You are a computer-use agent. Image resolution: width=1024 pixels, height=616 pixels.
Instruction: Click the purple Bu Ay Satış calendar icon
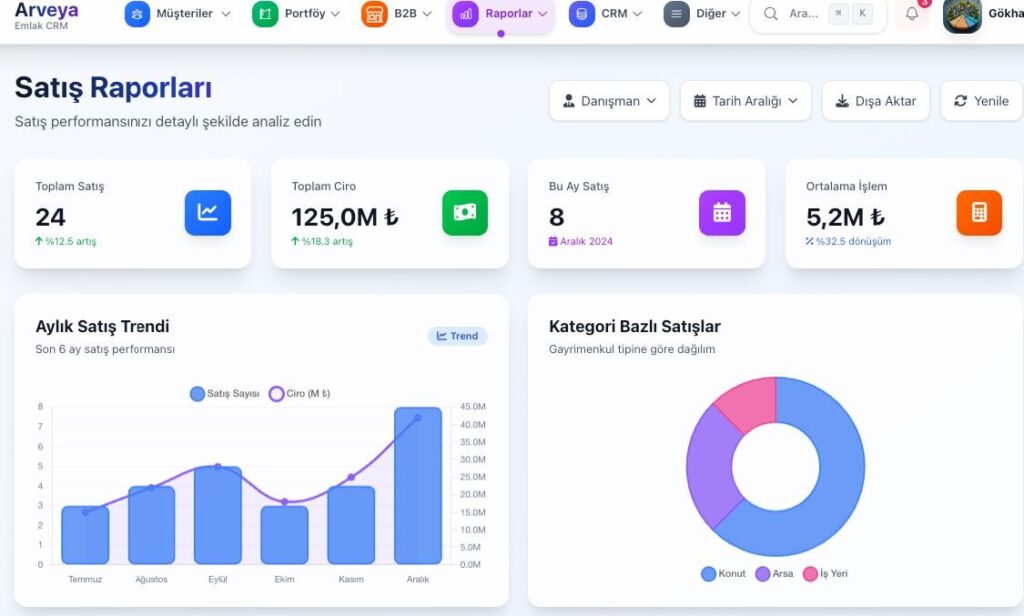[x=722, y=213]
